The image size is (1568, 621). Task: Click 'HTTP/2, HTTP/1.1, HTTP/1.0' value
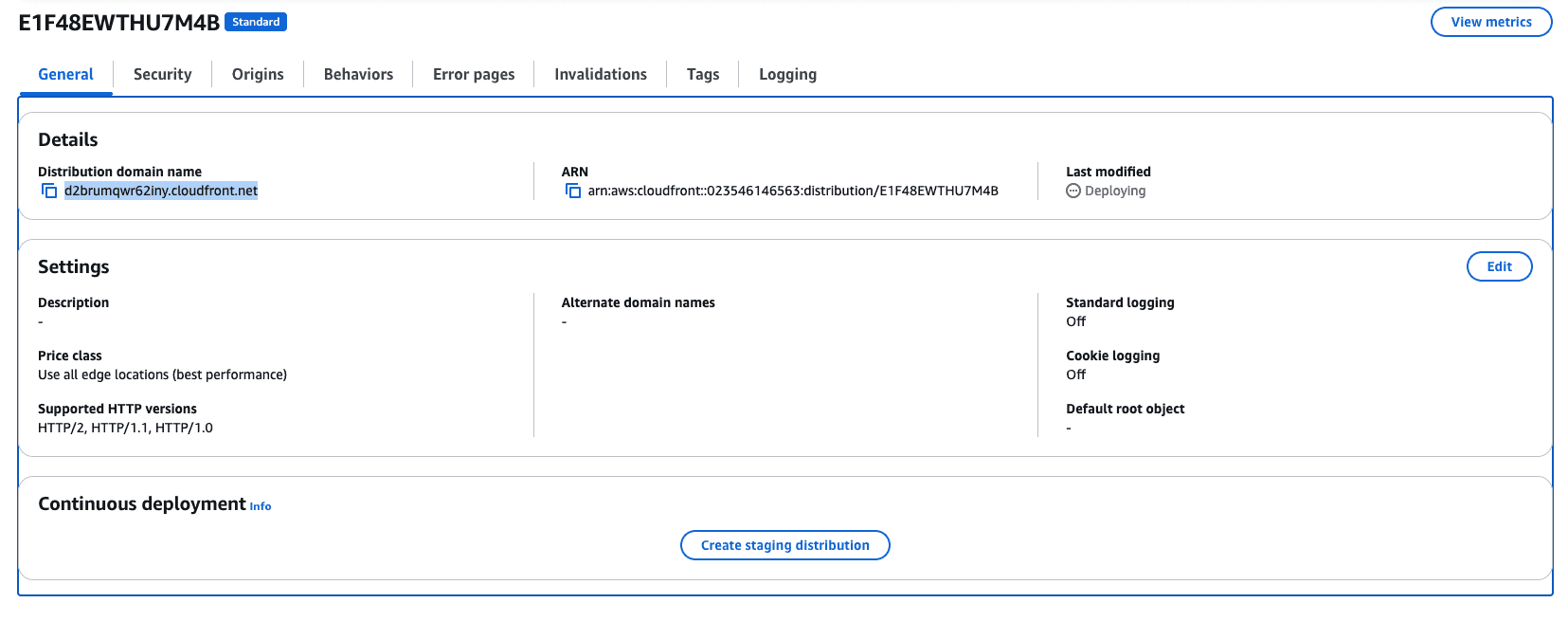[x=125, y=428]
